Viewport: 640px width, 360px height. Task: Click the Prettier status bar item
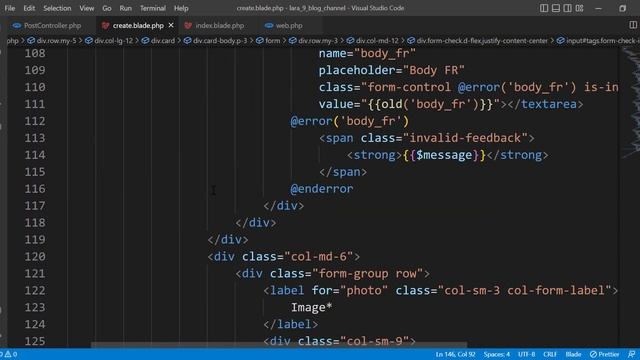[604, 354]
